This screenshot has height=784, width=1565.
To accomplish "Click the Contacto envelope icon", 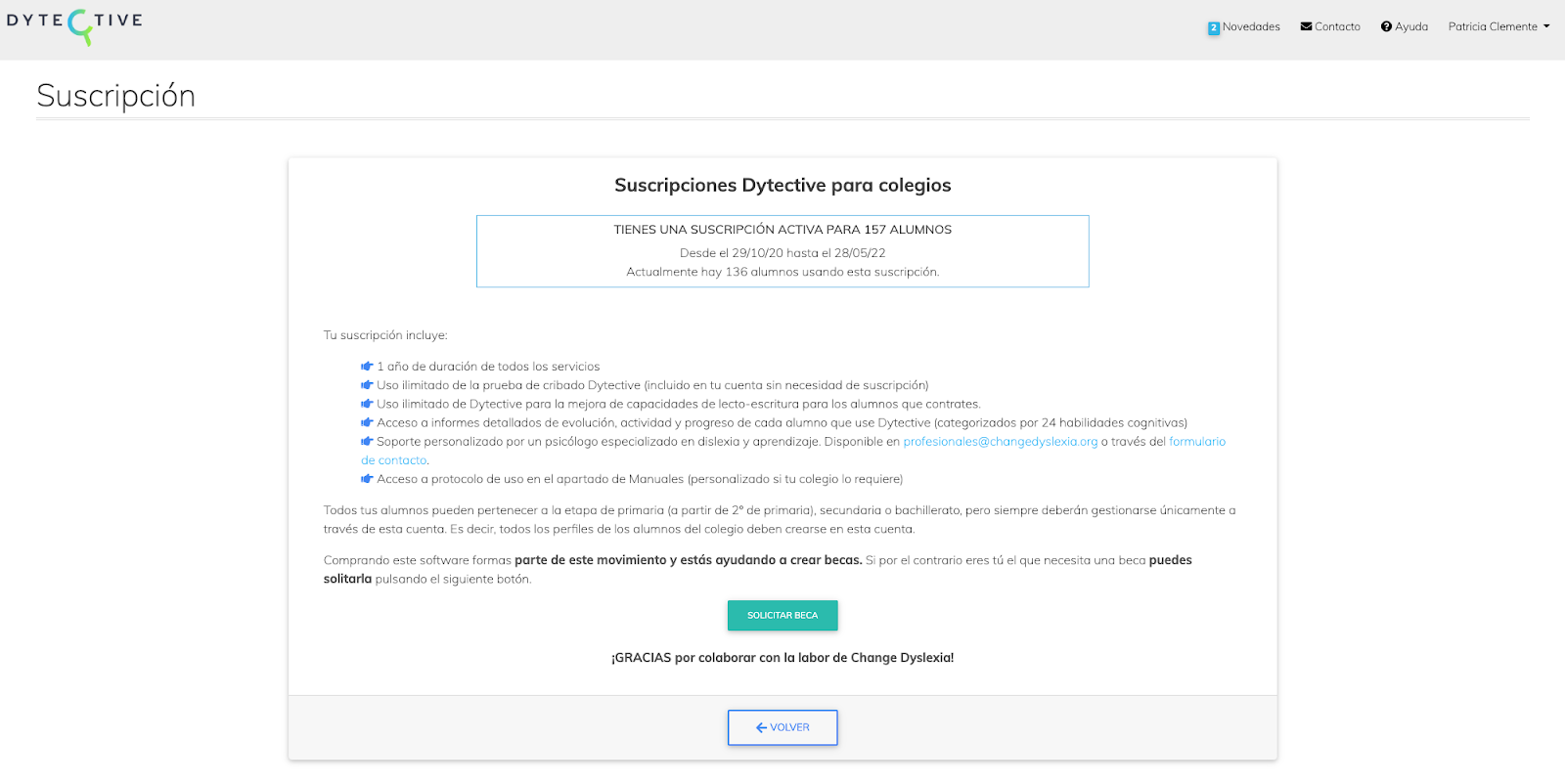I will (x=1306, y=26).
